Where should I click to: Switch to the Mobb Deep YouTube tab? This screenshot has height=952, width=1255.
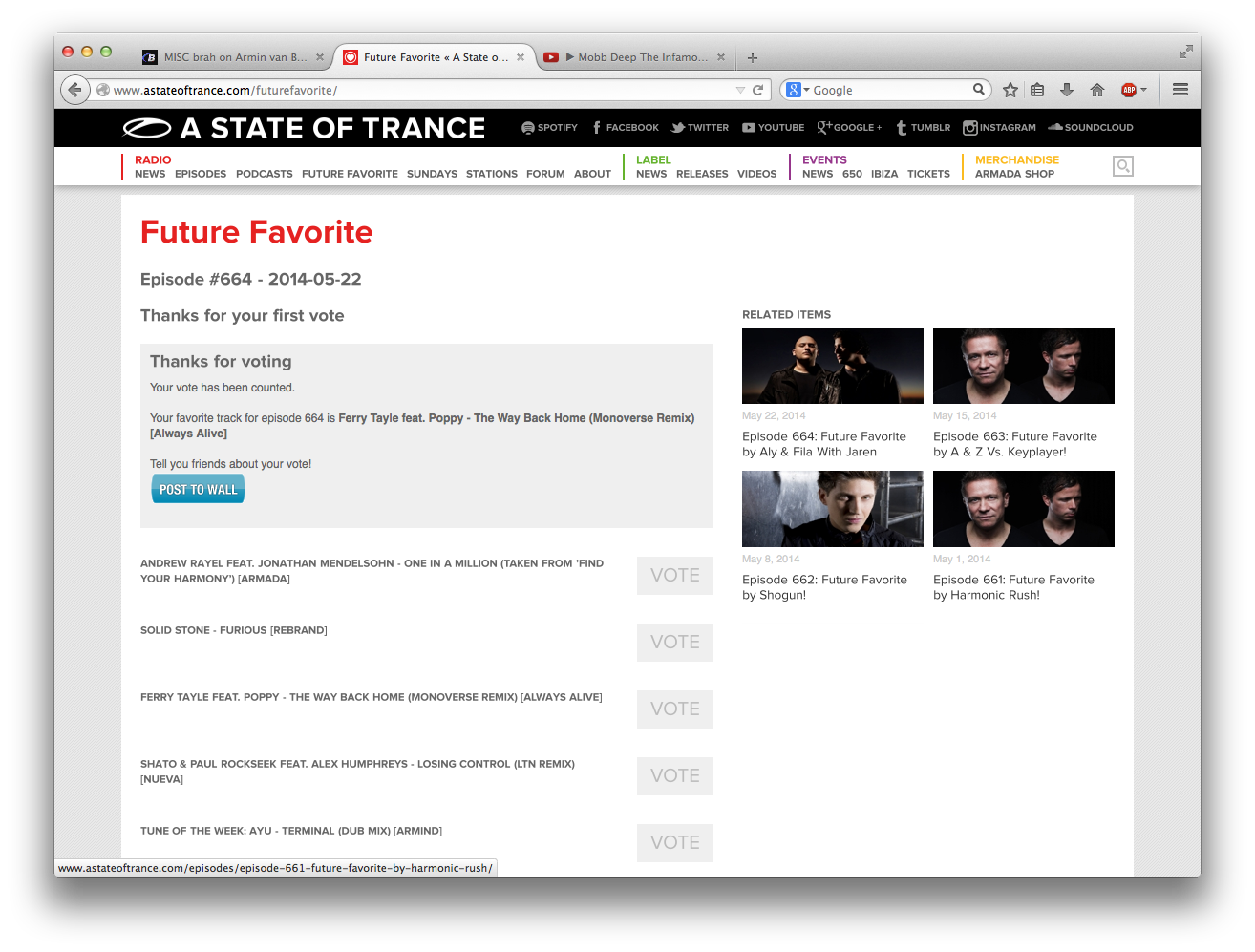coord(634,57)
